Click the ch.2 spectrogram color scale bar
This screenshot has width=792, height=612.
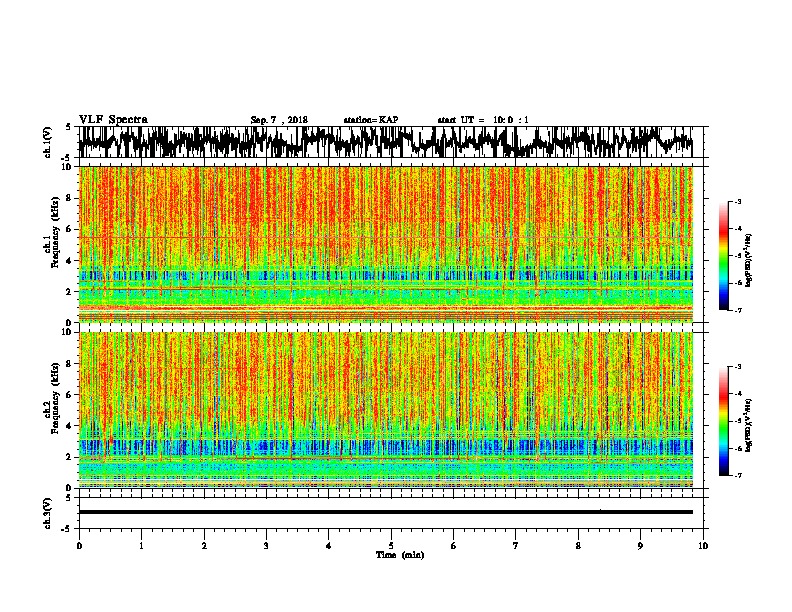[x=723, y=421]
